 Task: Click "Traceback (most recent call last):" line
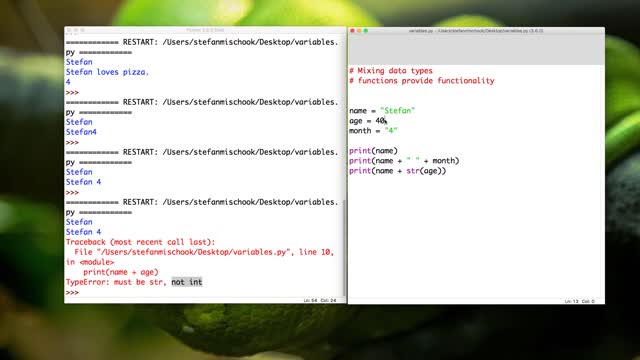(140, 242)
